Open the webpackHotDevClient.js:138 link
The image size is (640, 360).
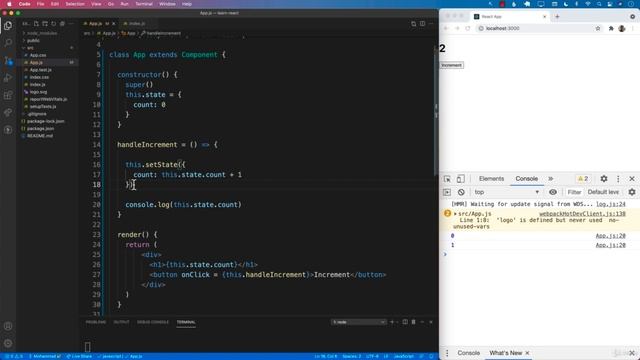pos(582,214)
